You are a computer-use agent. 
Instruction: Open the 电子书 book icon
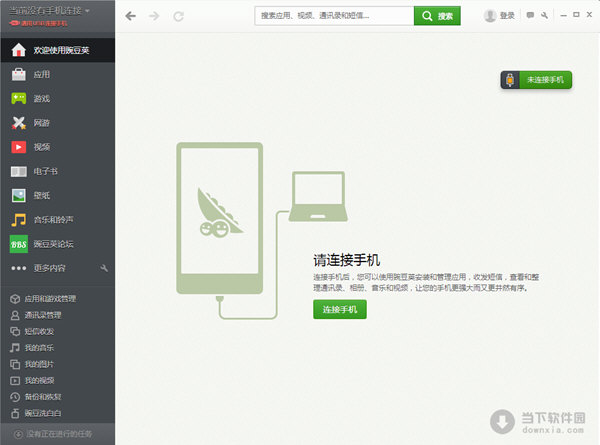point(18,171)
